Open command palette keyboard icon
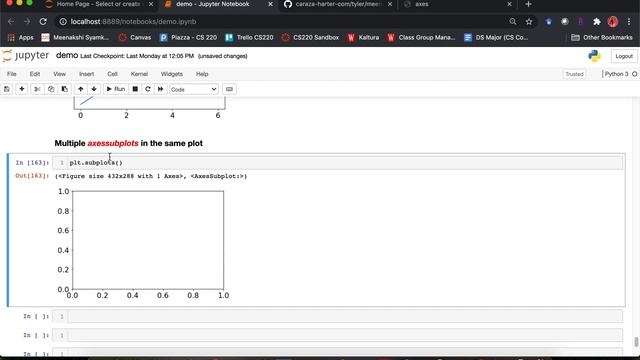 coord(229,89)
